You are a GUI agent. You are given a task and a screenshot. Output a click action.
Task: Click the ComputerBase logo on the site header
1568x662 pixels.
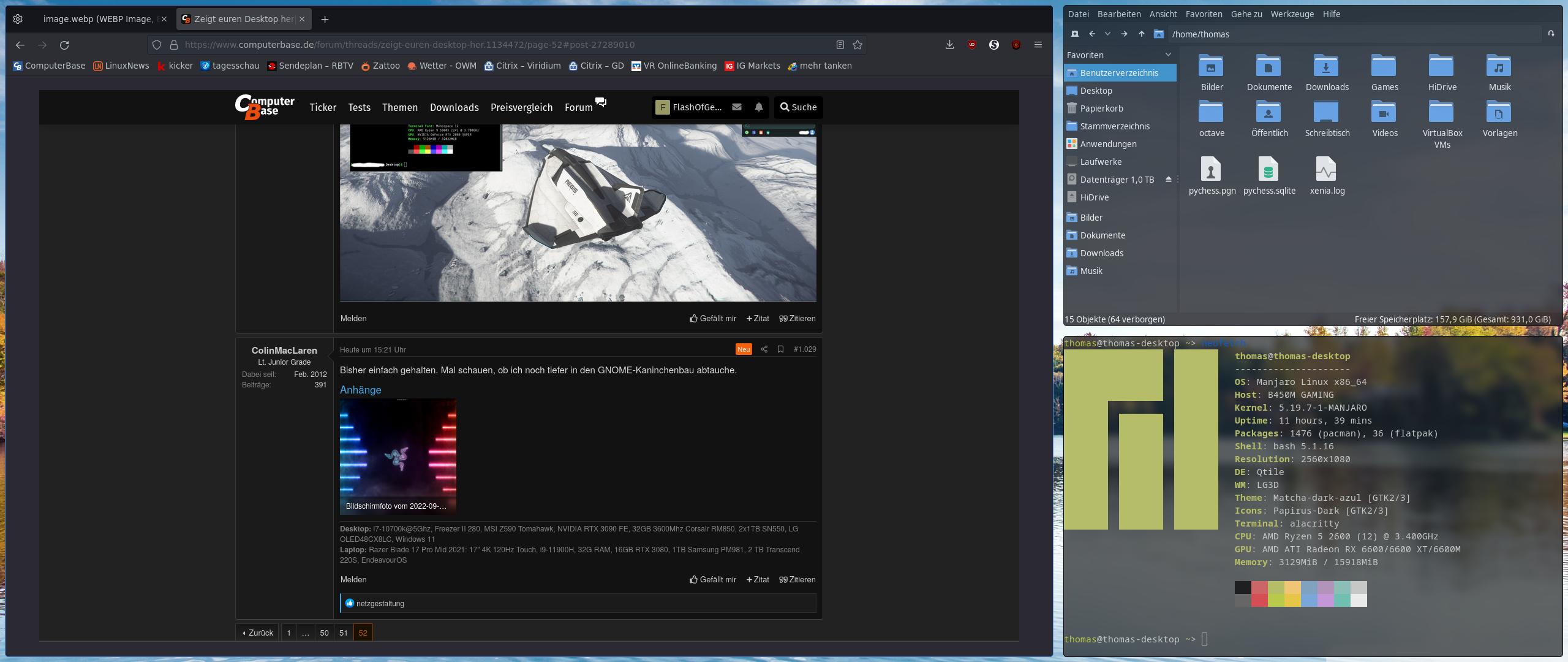click(x=265, y=107)
